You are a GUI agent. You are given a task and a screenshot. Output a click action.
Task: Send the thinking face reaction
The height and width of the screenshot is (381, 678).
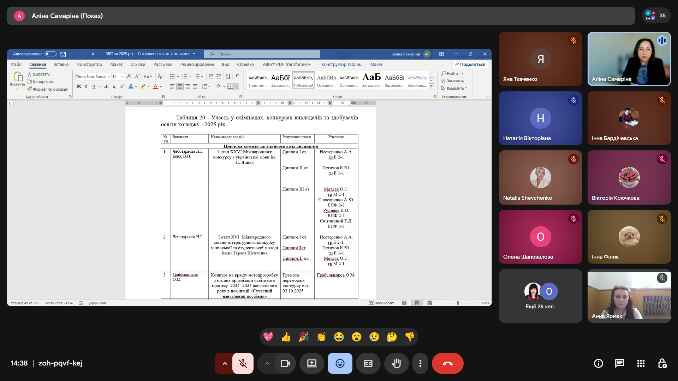[x=392, y=337]
